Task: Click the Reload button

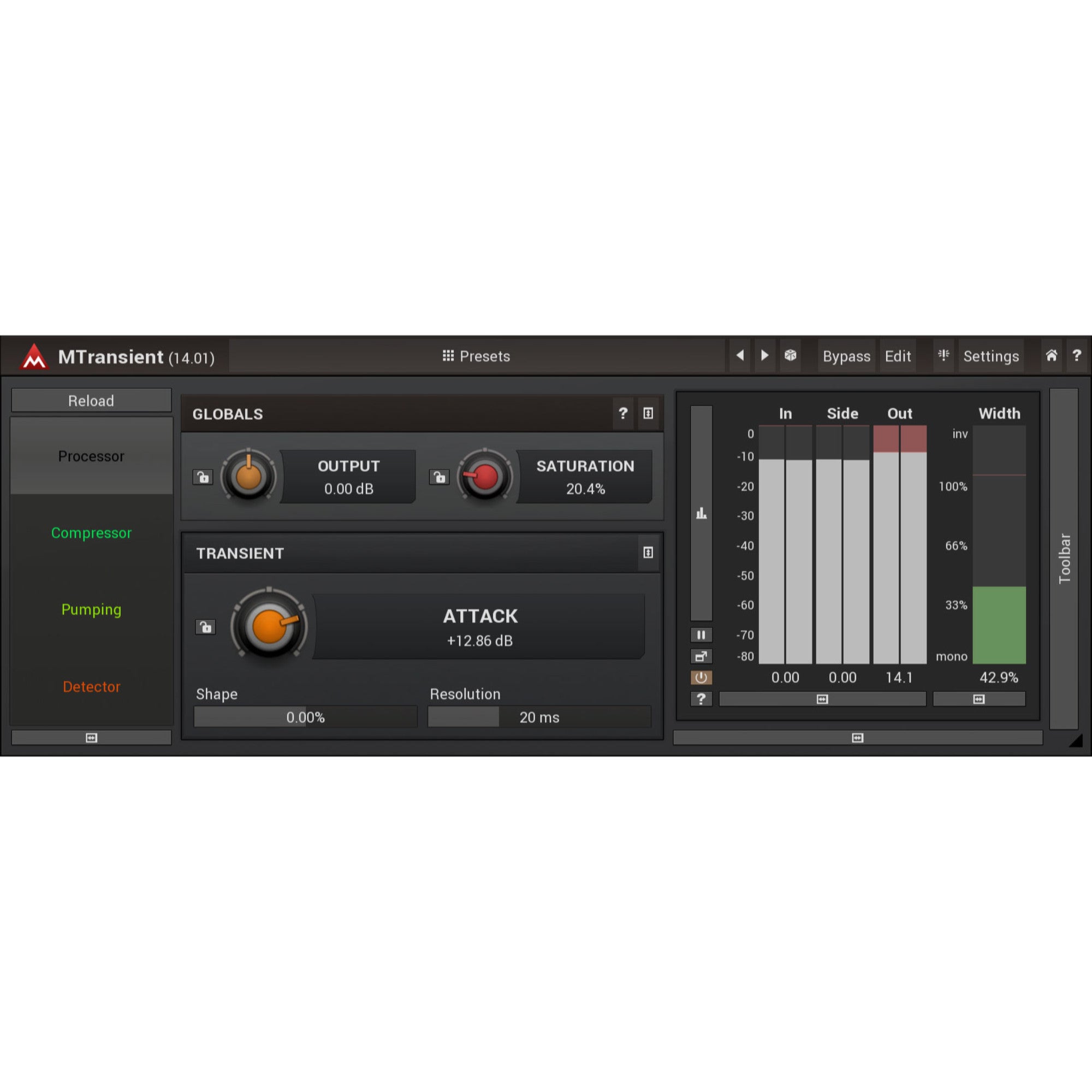Action: click(92, 400)
